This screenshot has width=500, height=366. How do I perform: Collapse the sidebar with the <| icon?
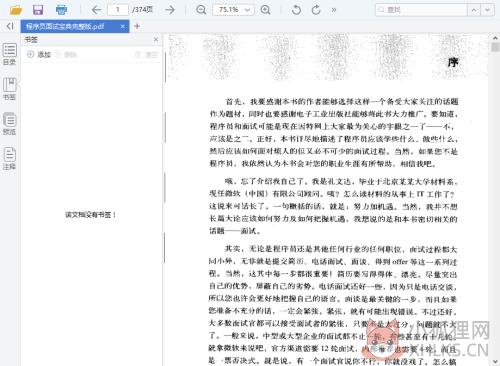(10, 26)
